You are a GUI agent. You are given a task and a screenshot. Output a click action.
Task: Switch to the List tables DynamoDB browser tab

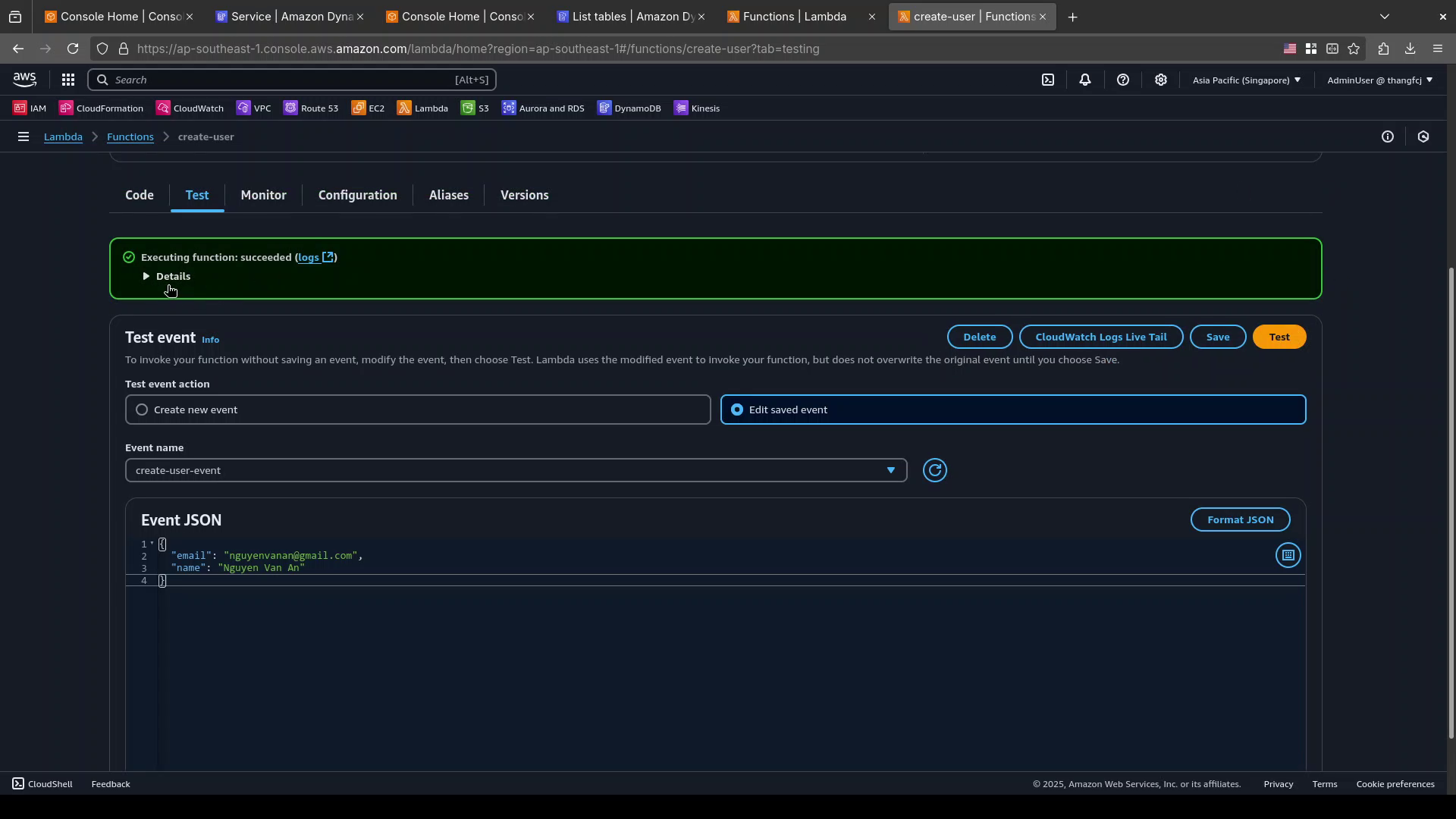(x=631, y=17)
